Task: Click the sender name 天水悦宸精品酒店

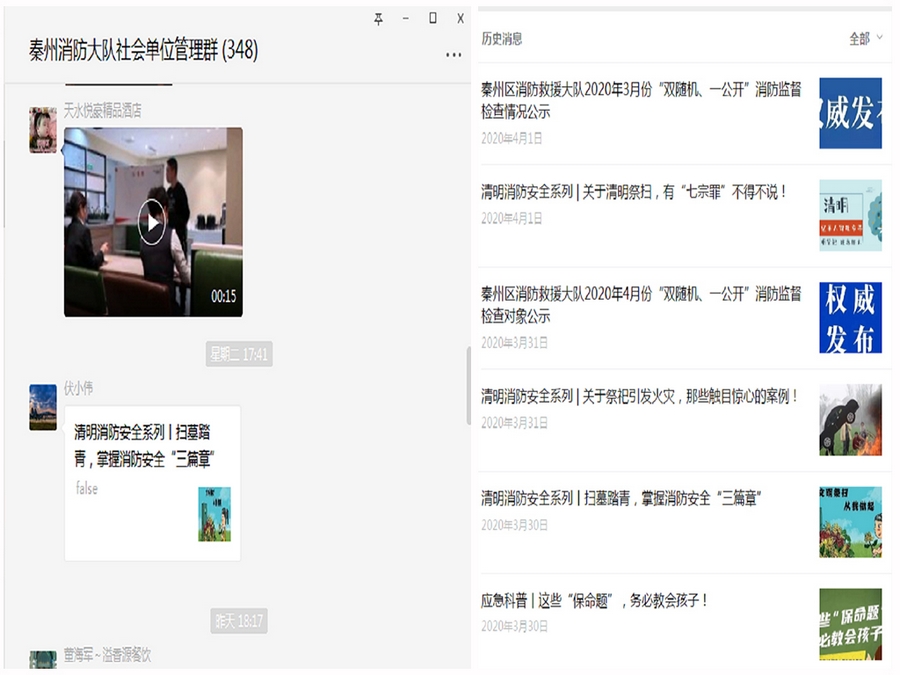Action: [102, 110]
